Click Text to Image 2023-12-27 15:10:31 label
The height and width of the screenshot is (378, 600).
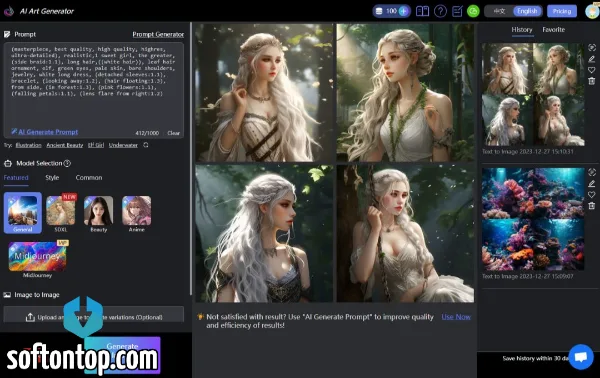(x=528, y=152)
